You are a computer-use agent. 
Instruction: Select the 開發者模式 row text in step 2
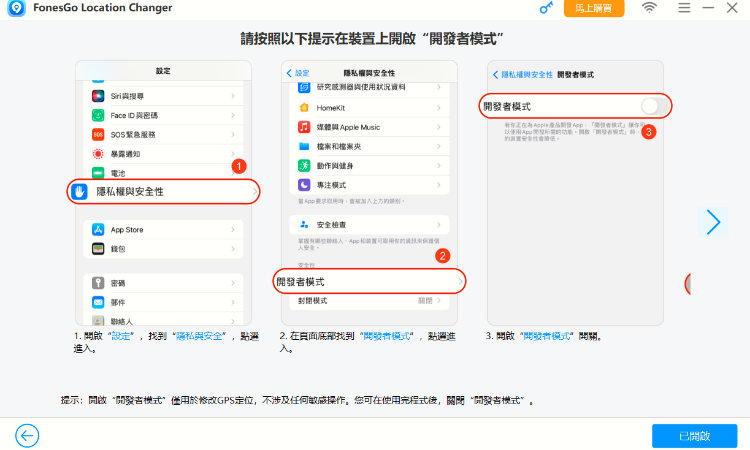300,282
